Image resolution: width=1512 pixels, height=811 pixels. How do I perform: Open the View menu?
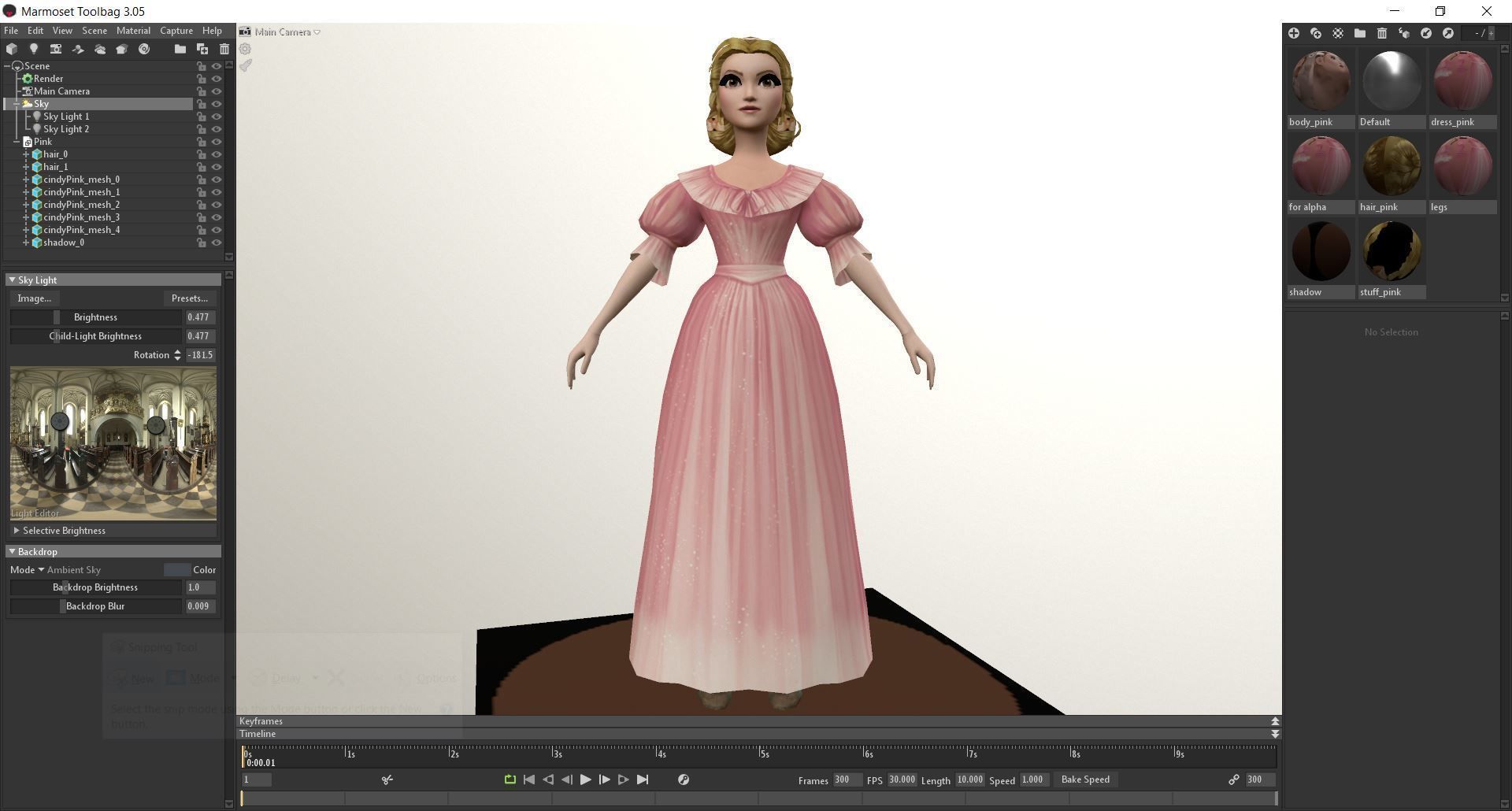pyautogui.click(x=62, y=31)
